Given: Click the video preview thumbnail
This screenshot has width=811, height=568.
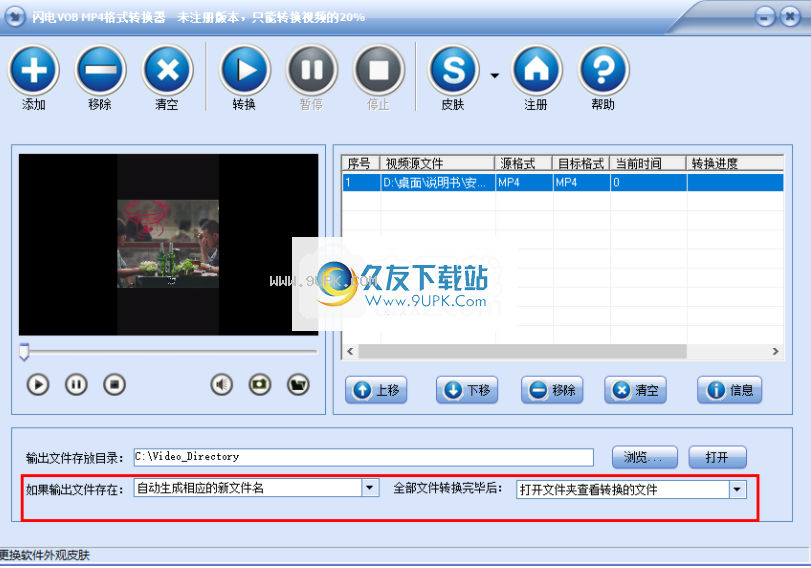Looking at the screenshot, I should 168,244.
